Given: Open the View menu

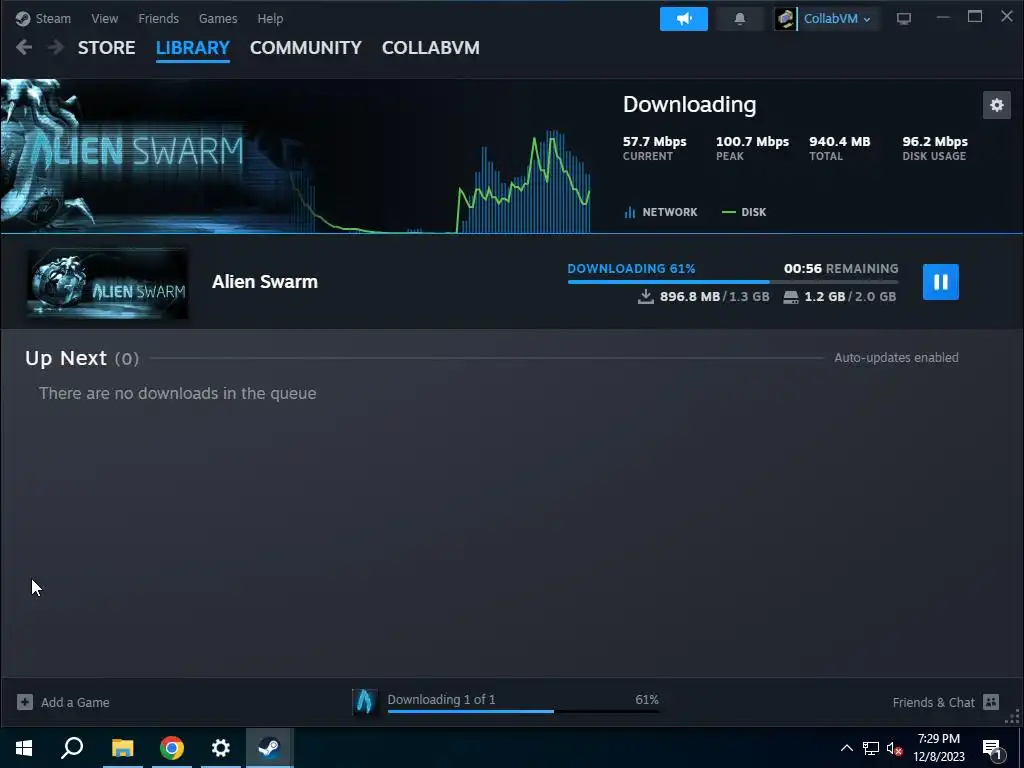Looking at the screenshot, I should point(104,18).
